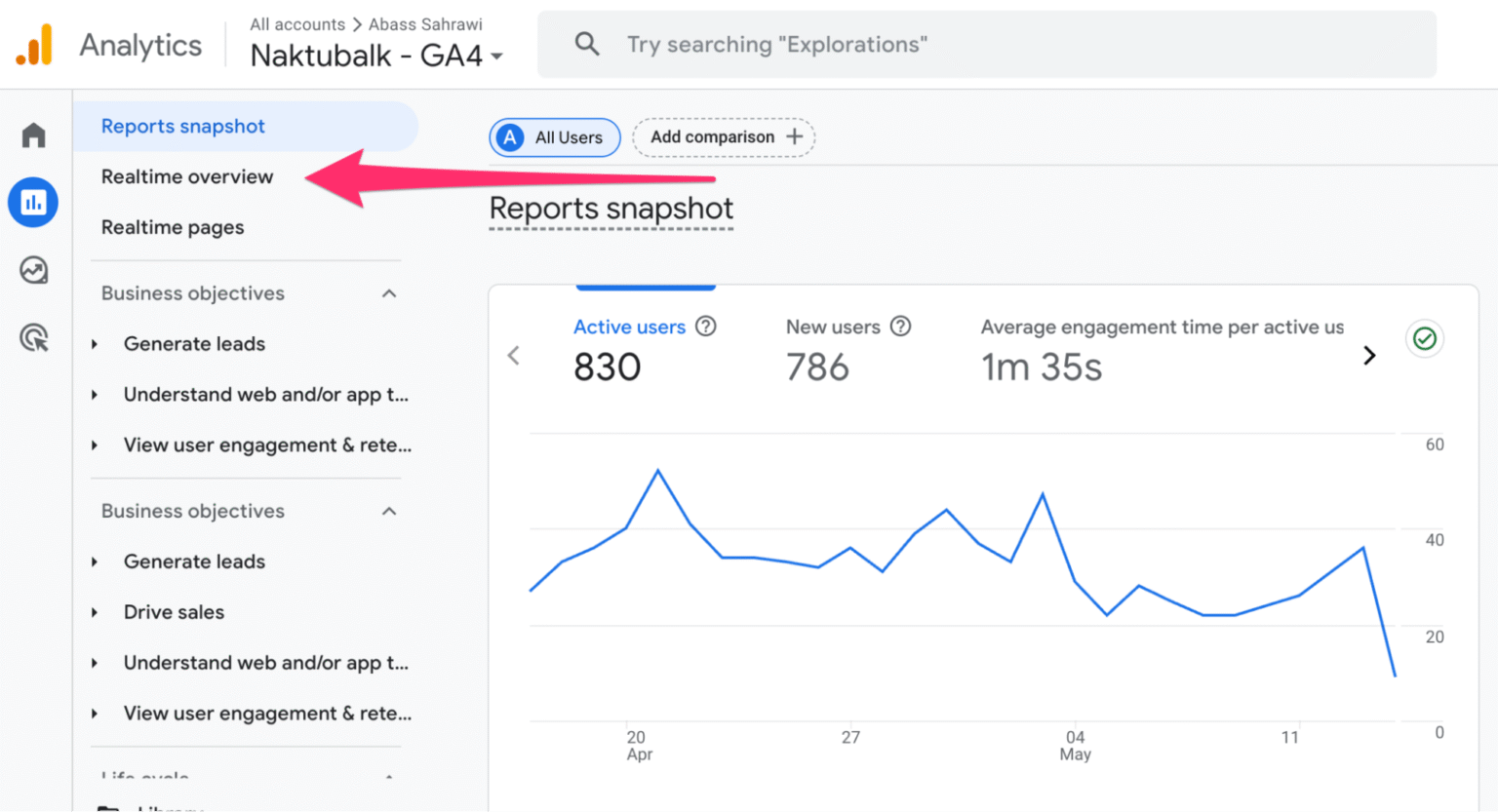Click the search field for Explorations
This screenshot has height=812, width=1498.
985,45
